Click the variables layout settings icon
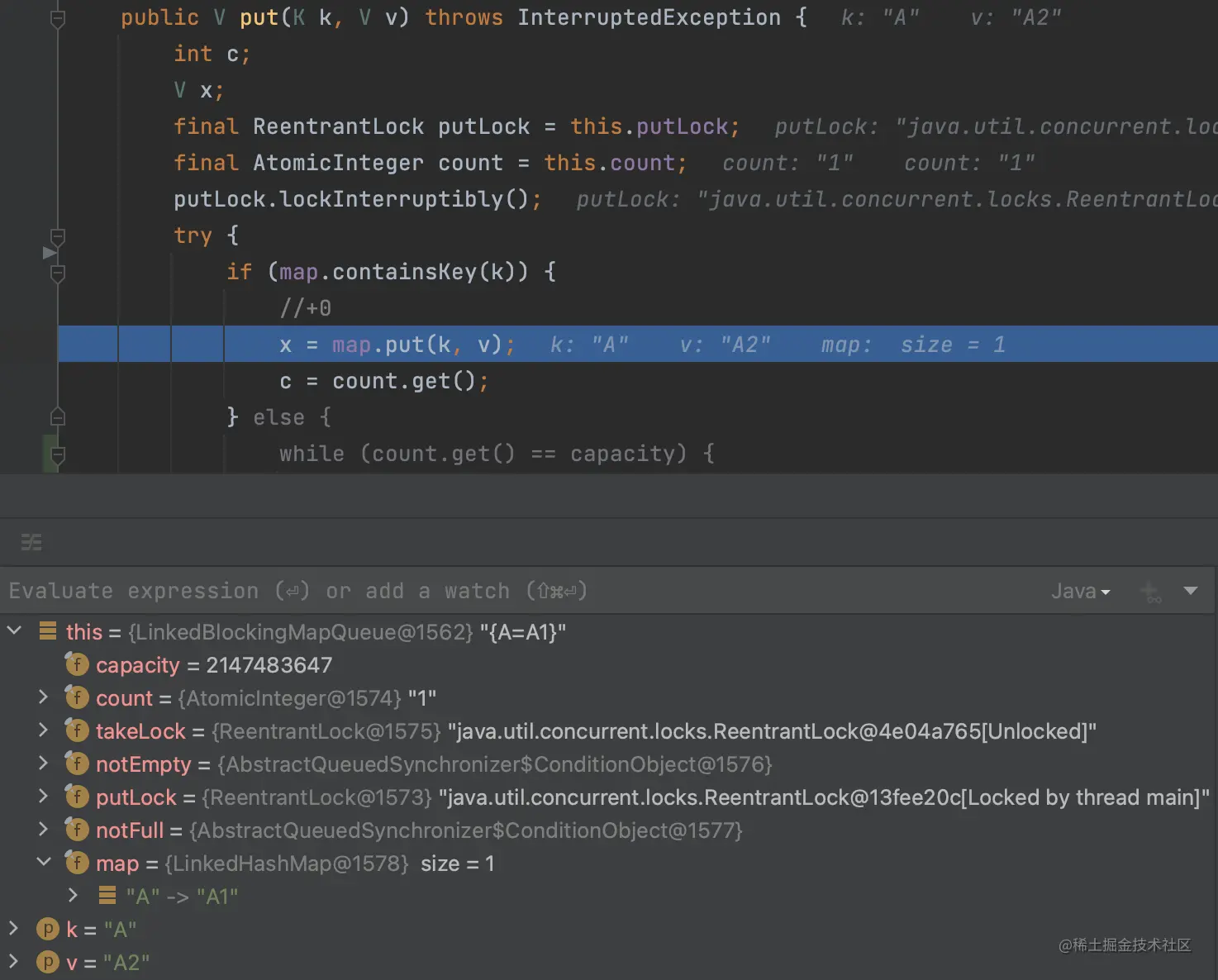This screenshot has height=980, width=1218. pos(31,542)
